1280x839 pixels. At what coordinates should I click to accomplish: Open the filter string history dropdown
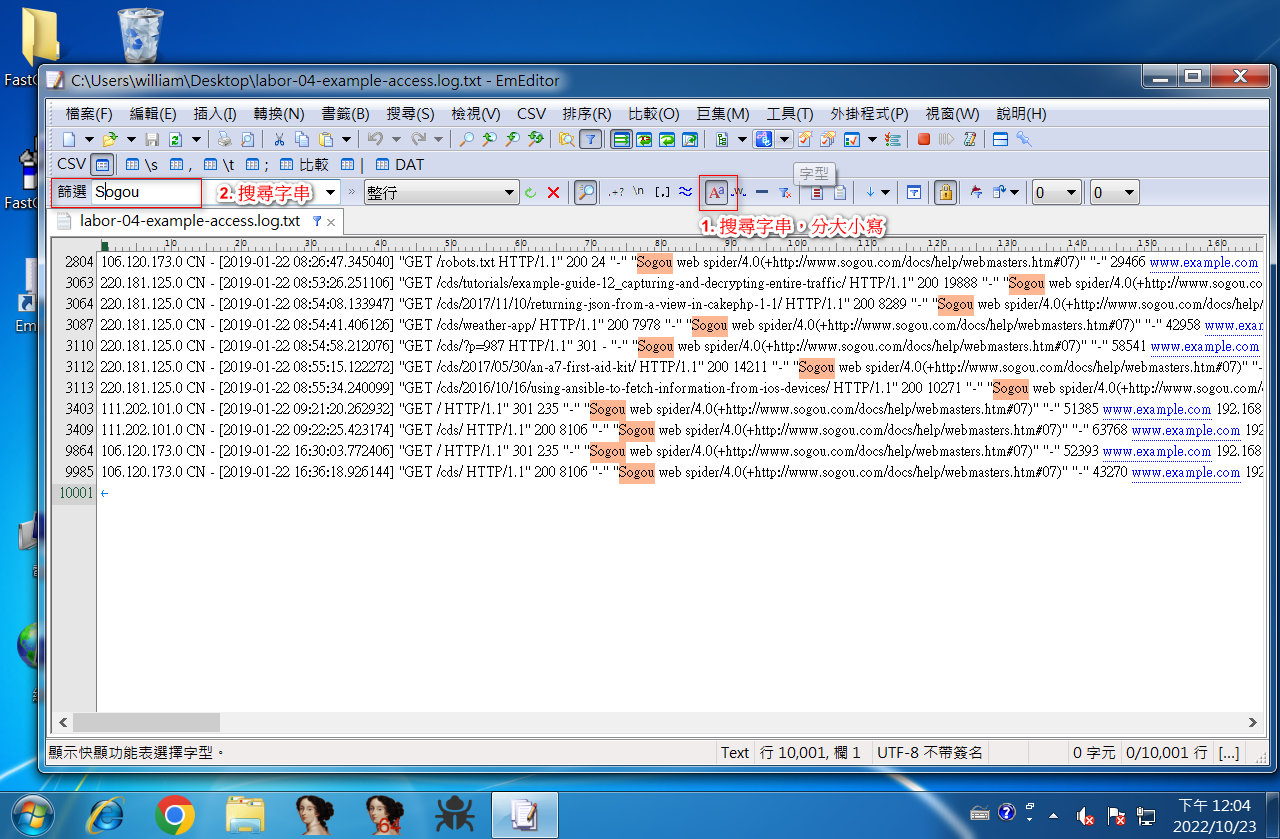(x=330, y=192)
